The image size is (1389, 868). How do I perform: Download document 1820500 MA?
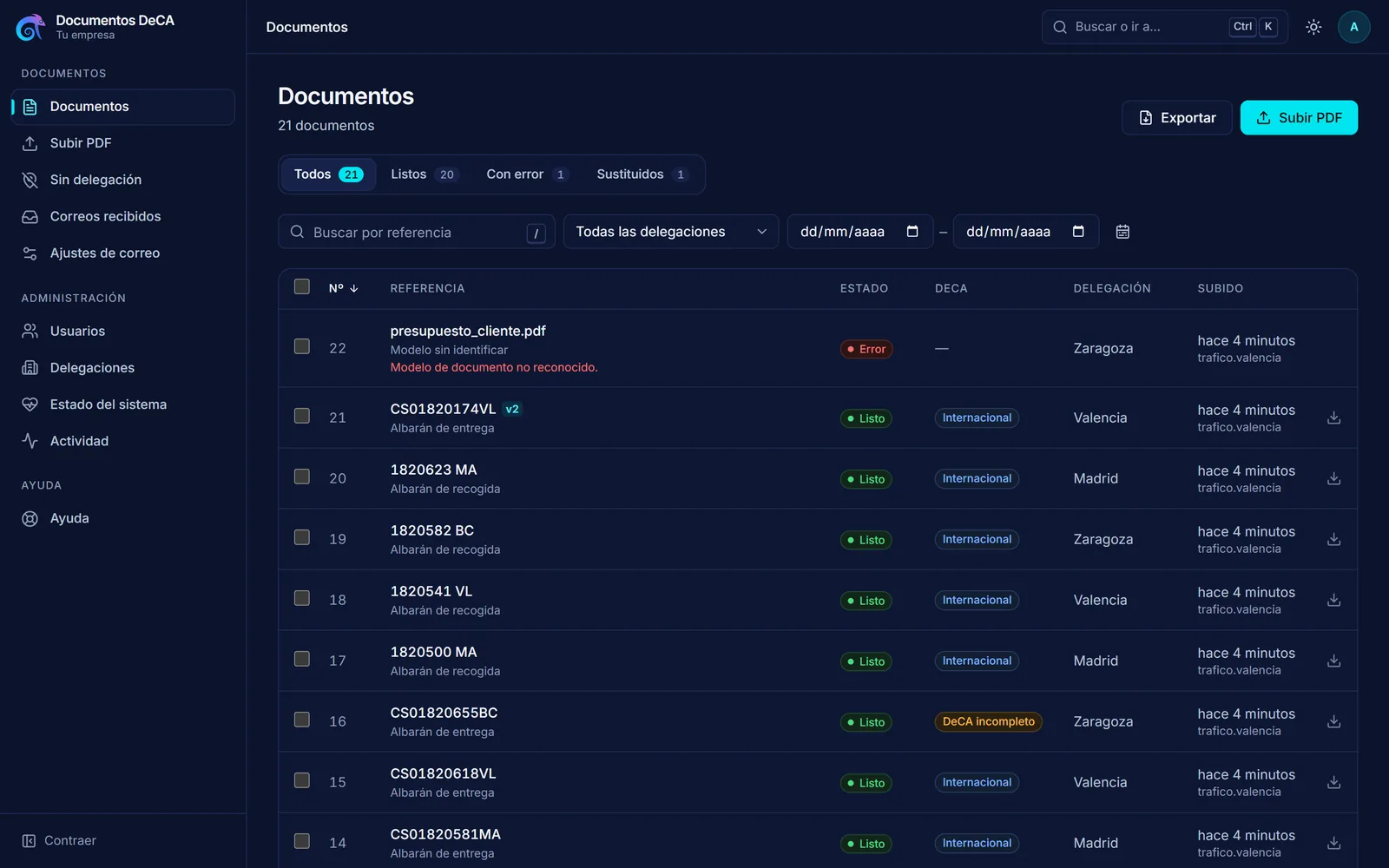[x=1334, y=661]
